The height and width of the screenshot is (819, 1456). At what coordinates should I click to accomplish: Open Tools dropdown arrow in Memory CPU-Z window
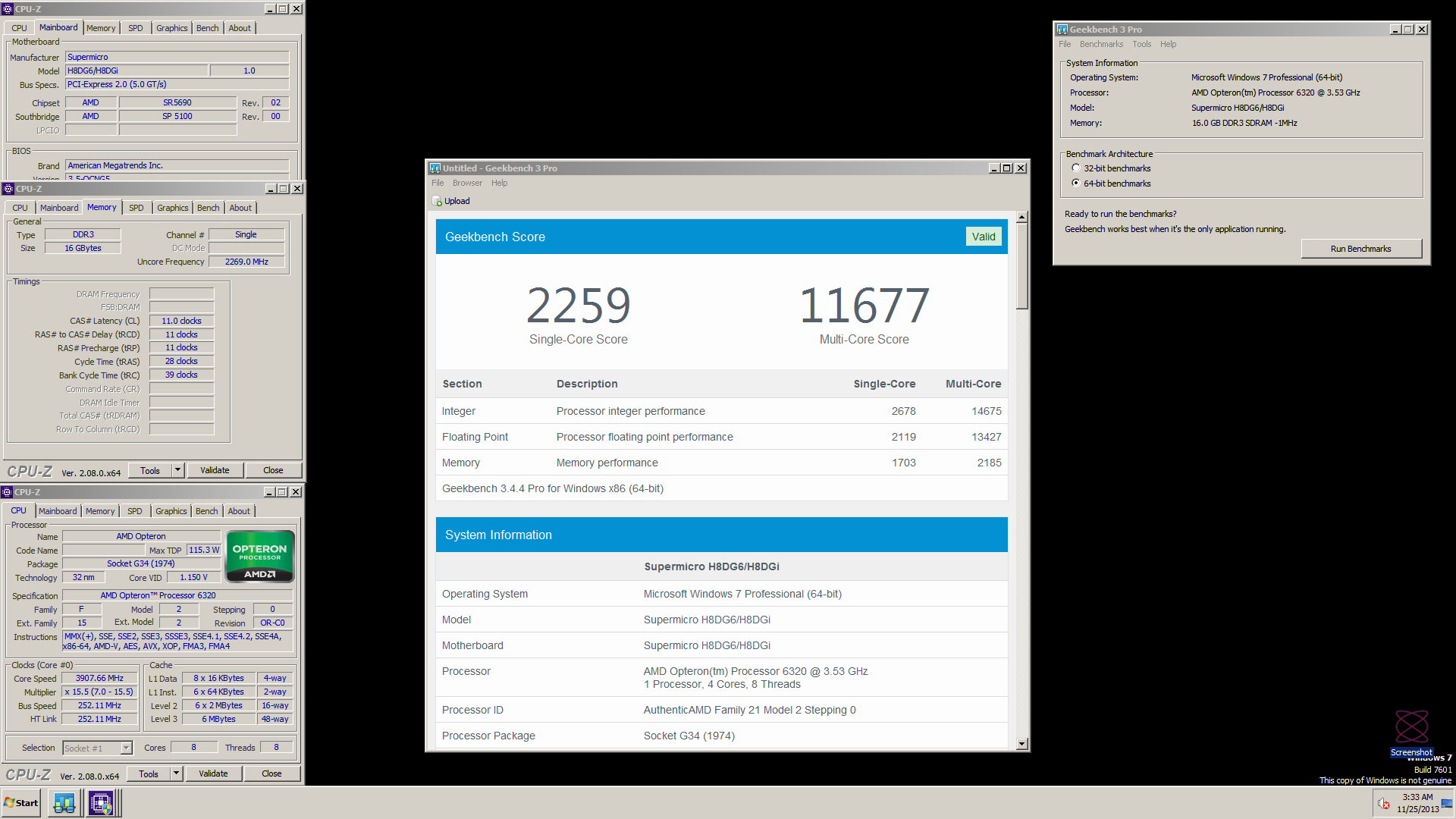[178, 470]
